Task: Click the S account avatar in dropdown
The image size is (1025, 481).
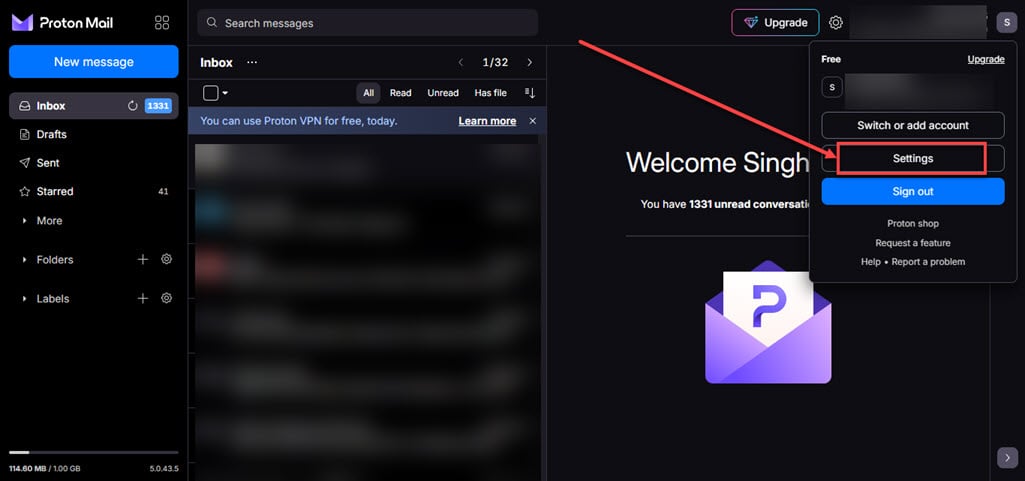Action: tap(832, 87)
